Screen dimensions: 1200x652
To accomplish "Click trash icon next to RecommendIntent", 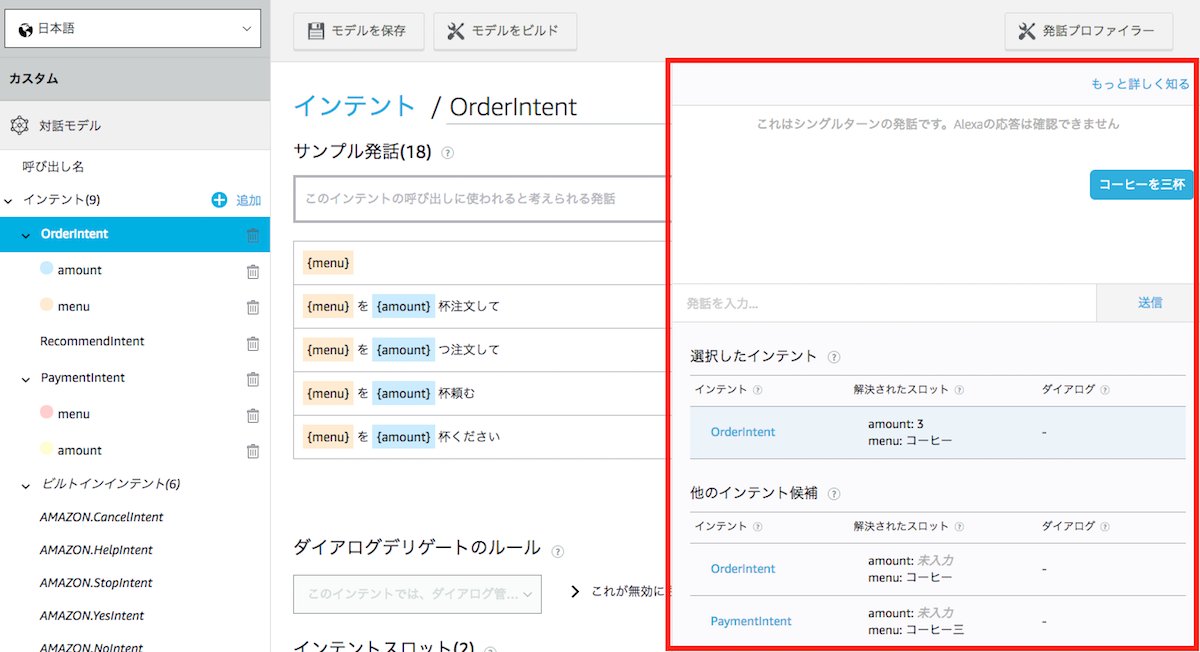I will 253,343.
